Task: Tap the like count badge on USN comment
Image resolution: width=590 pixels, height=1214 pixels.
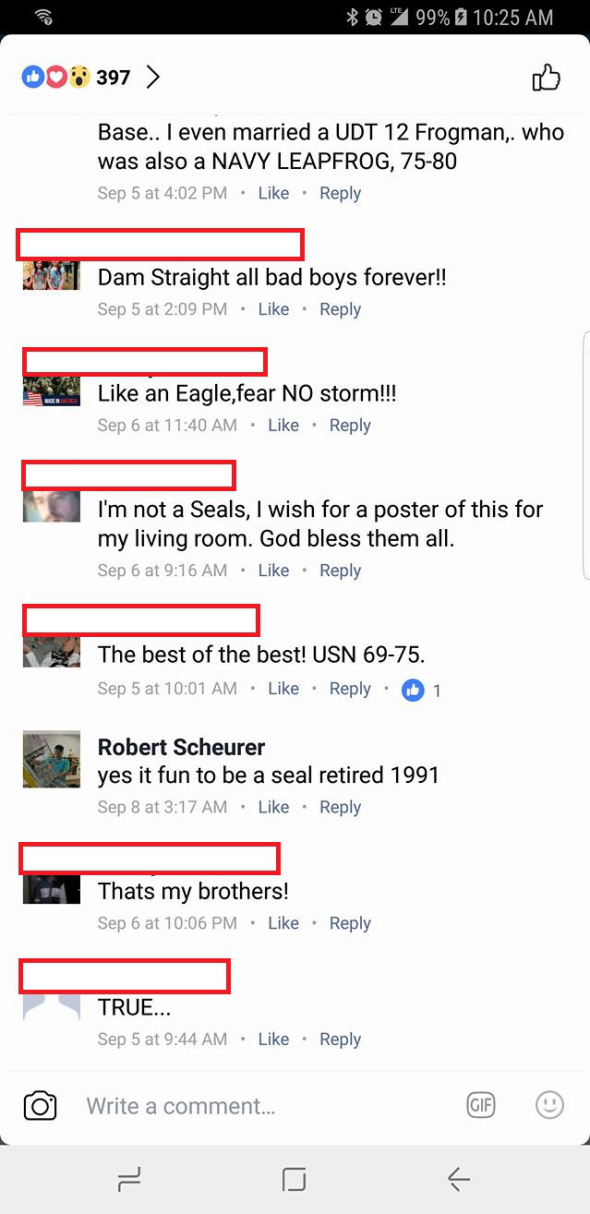Action: pos(421,689)
